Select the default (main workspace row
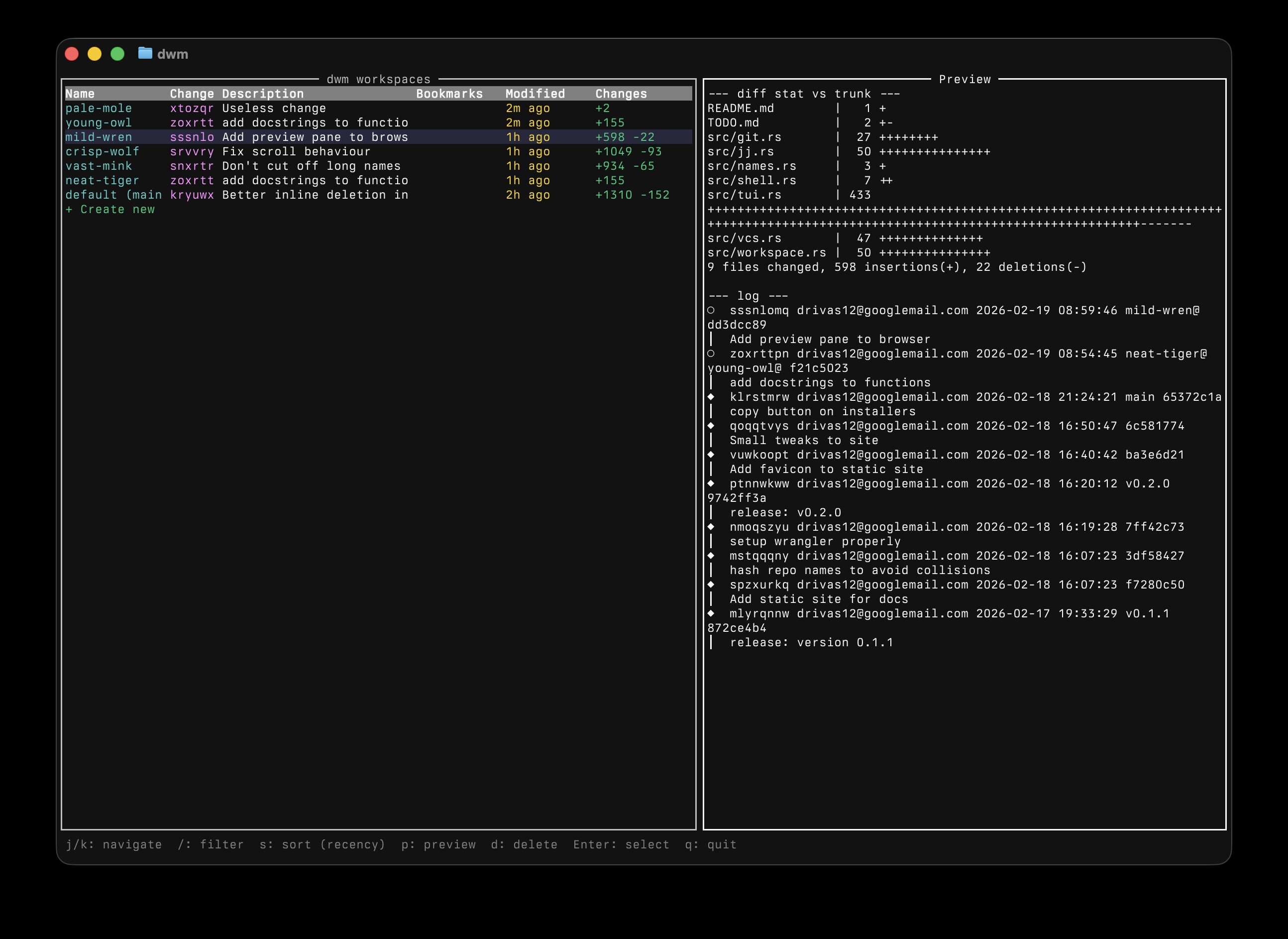 pyautogui.click(x=378, y=195)
